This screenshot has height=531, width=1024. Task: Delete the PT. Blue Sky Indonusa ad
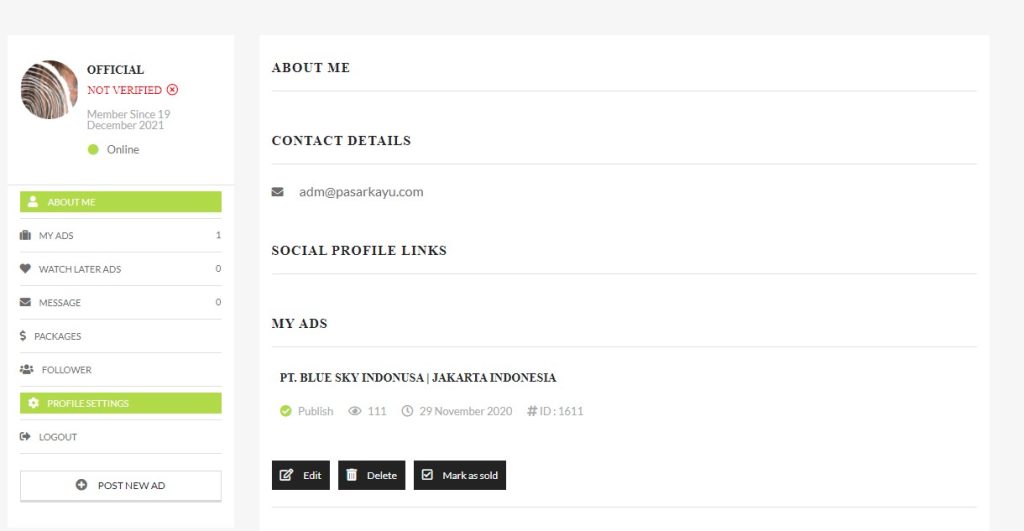371,475
